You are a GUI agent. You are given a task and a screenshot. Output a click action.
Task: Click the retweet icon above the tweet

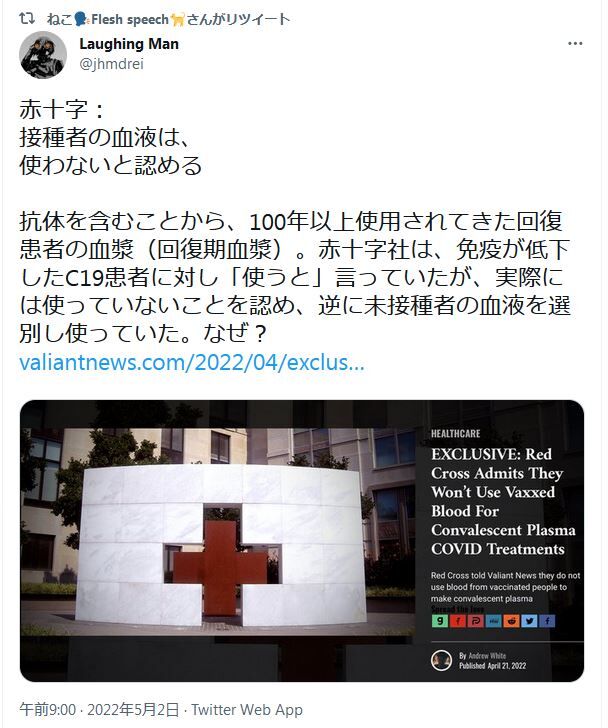pos(27,19)
